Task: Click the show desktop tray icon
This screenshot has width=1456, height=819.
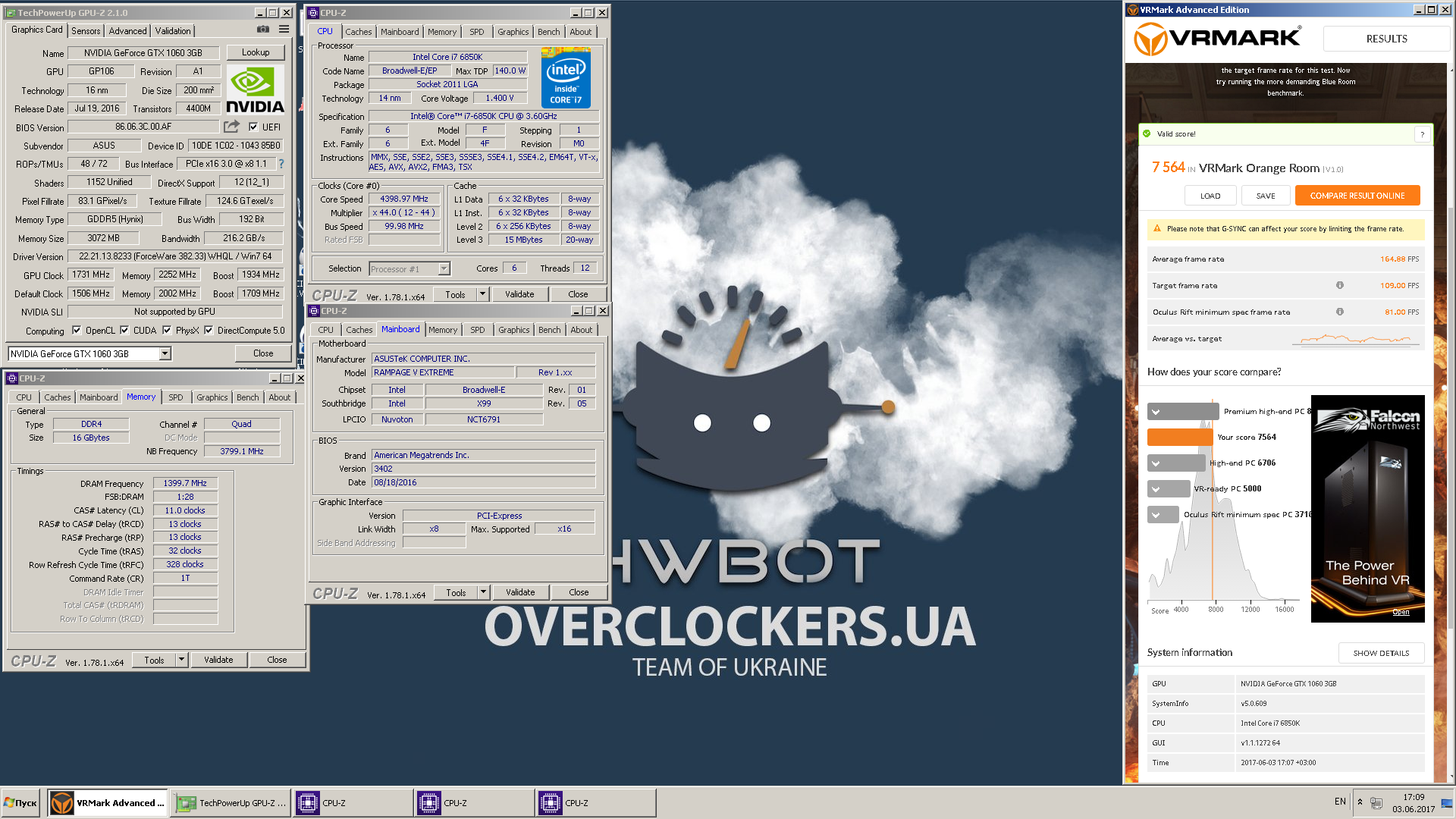Action: pyautogui.click(x=1447, y=802)
